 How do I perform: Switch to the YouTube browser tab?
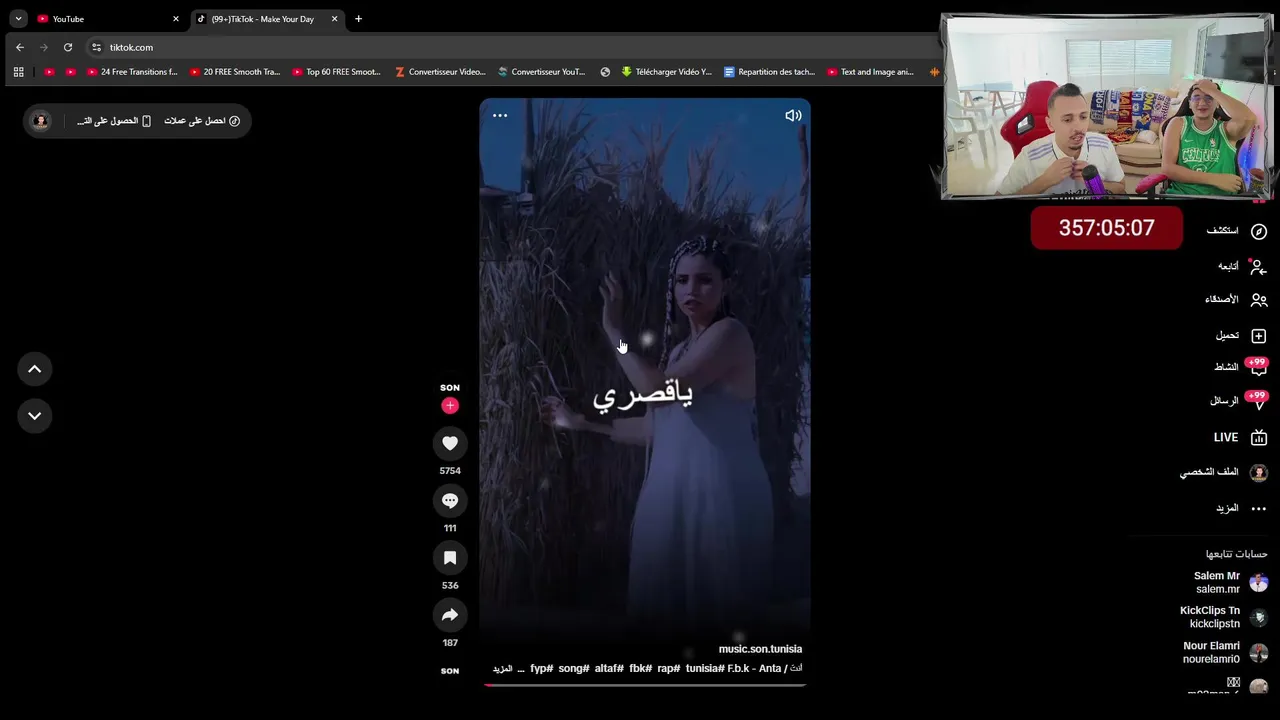(x=105, y=19)
